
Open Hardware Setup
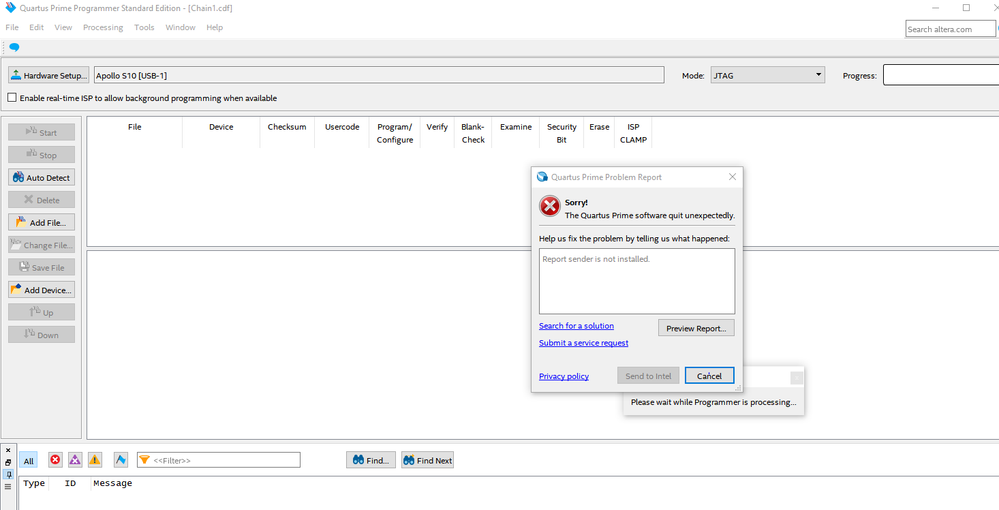pos(48,75)
